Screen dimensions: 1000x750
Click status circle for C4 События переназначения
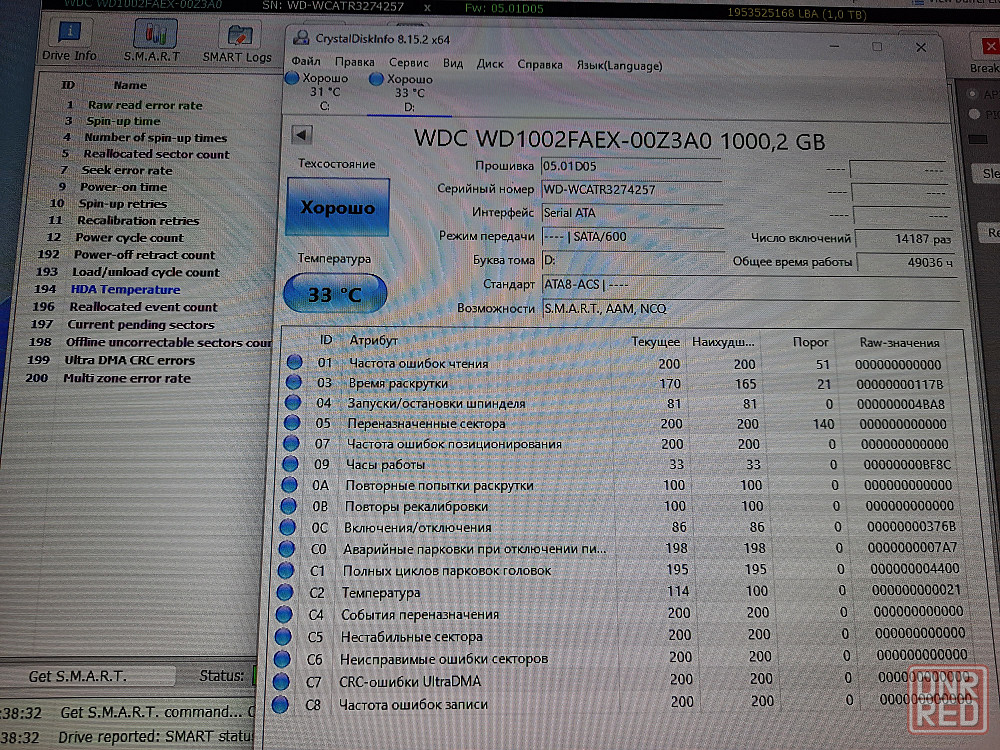[x=283, y=614]
